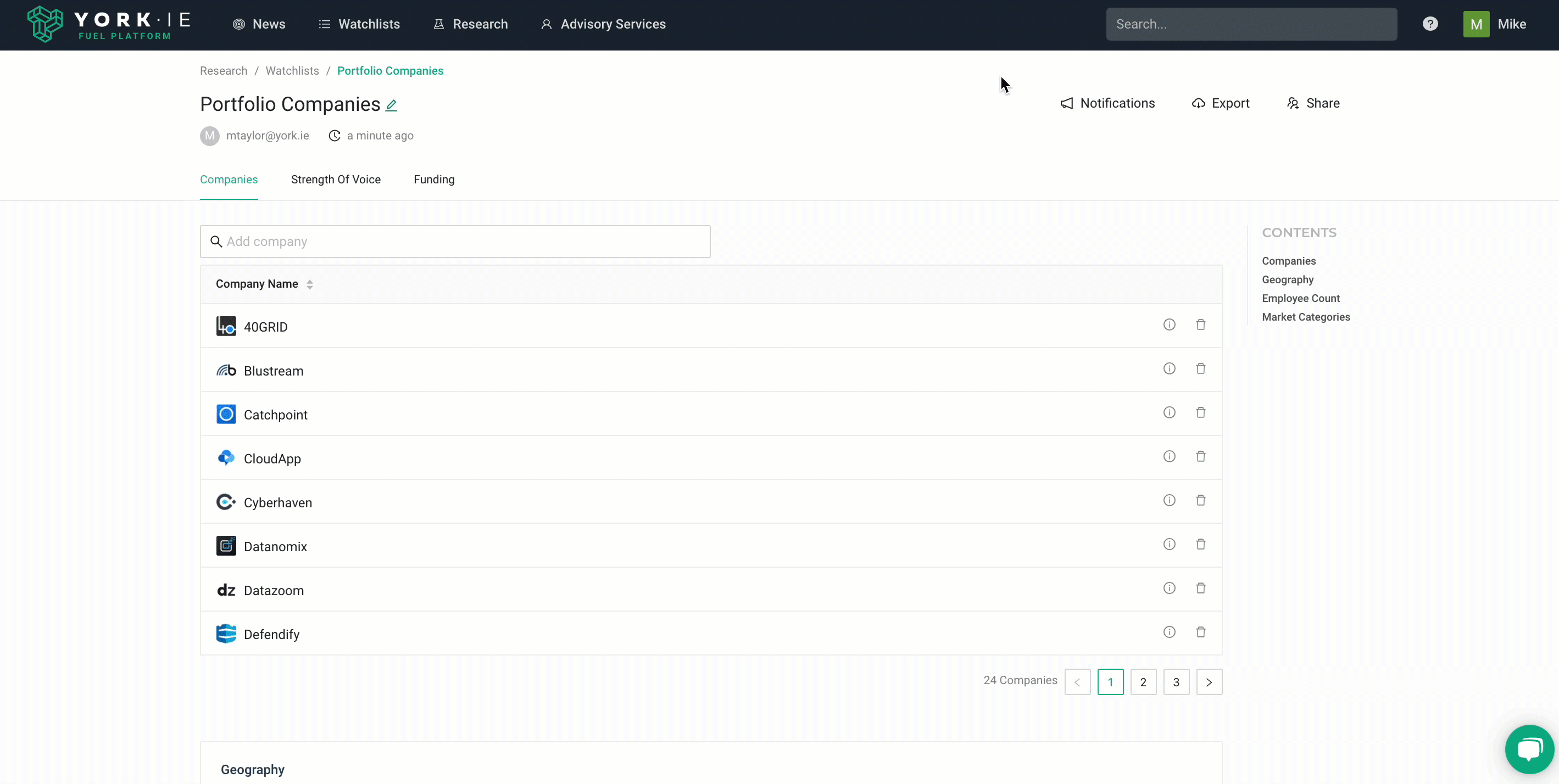The width and height of the screenshot is (1559, 784).
Task: Go to page 3
Action: point(1176,682)
